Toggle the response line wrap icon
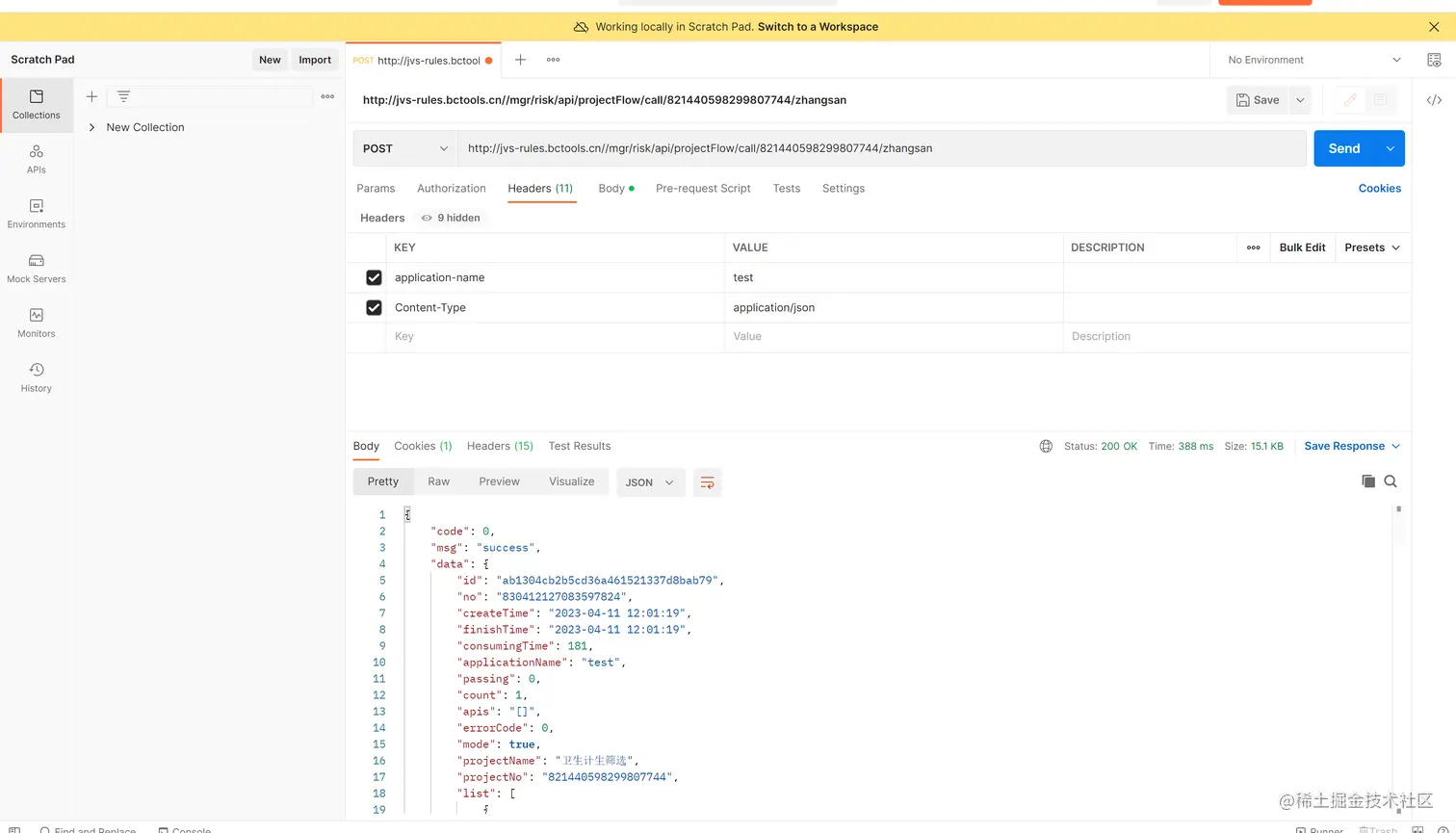This screenshot has height=833, width=1456. [x=707, y=482]
